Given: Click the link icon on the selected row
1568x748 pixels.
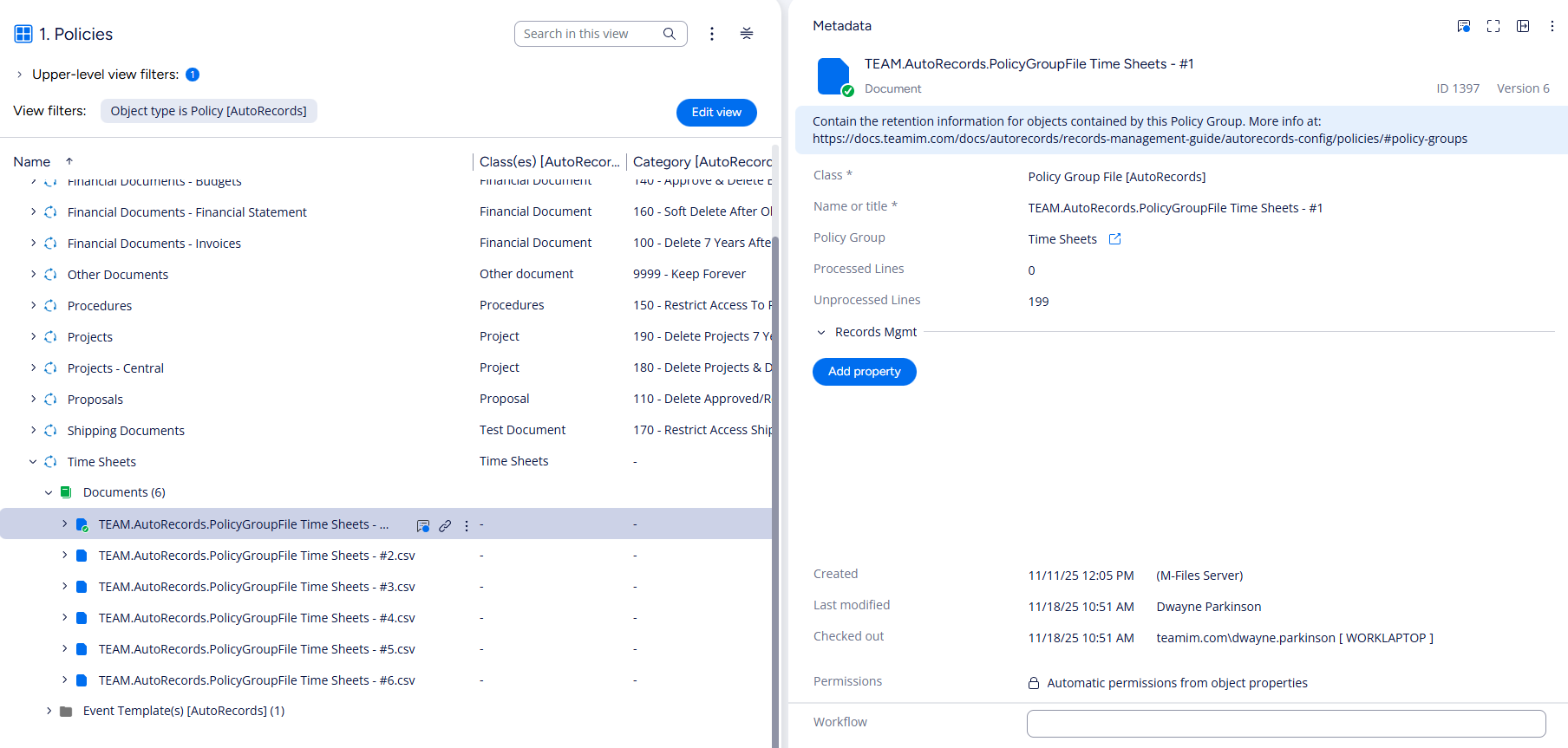Looking at the screenshot, I should (445, 525).
